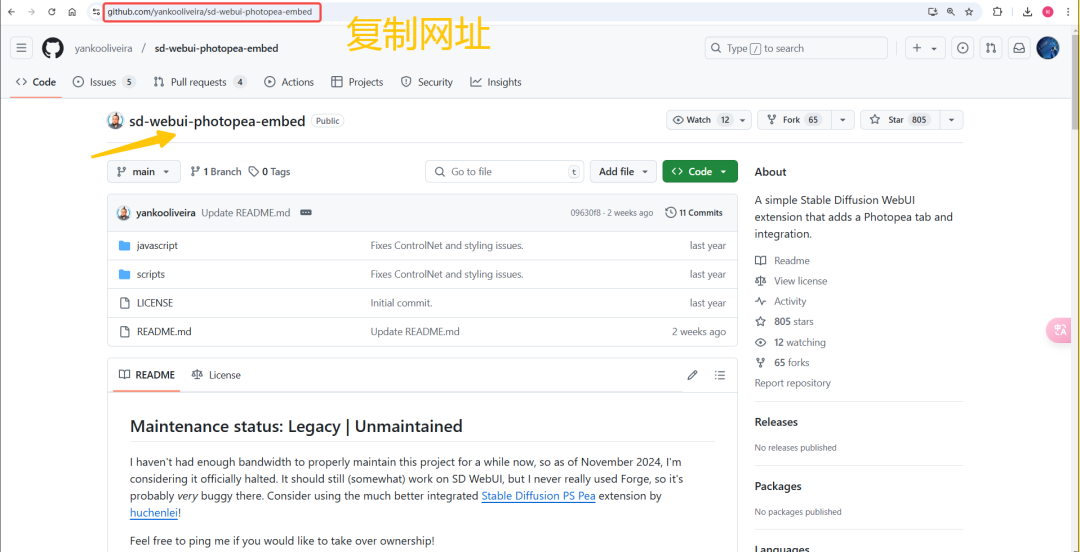
Task: Click the site info icon in the address bar
Action: pyautogui.click(x=96, y=12)
